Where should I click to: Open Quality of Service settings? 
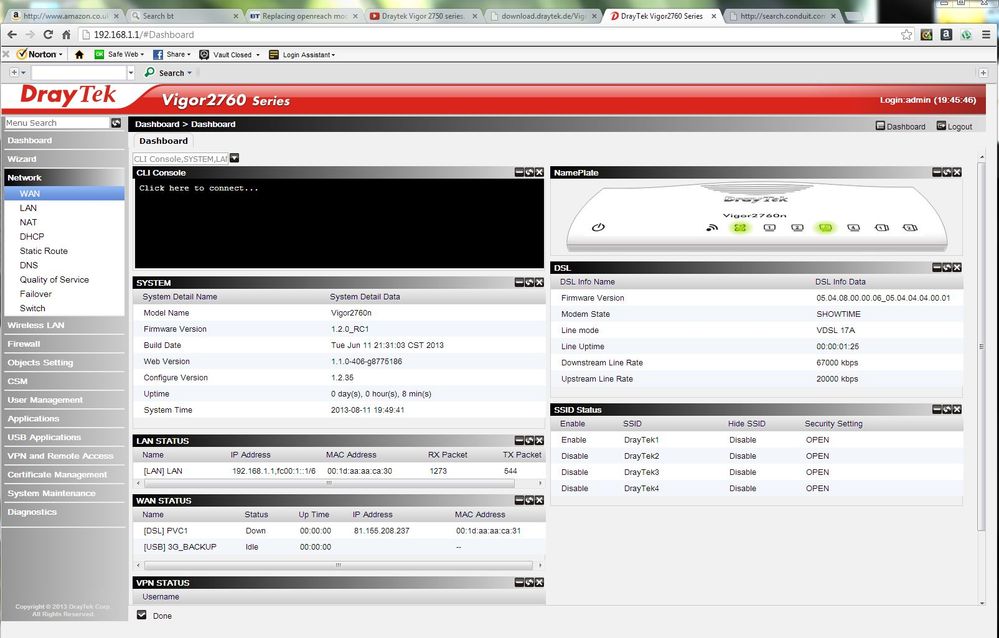point(54,280)
